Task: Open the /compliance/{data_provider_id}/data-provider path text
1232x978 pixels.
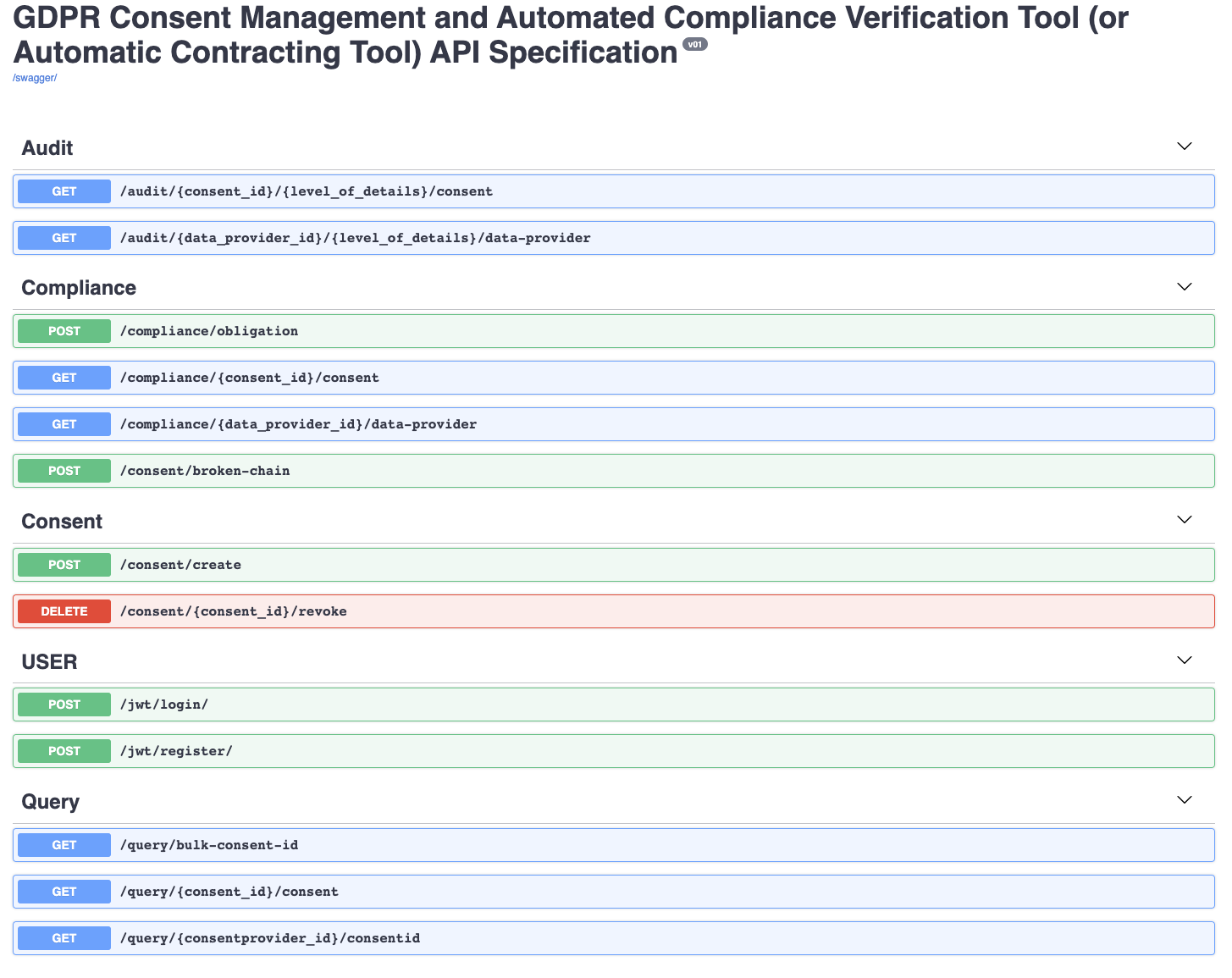Action: click(x=298, y=424)
